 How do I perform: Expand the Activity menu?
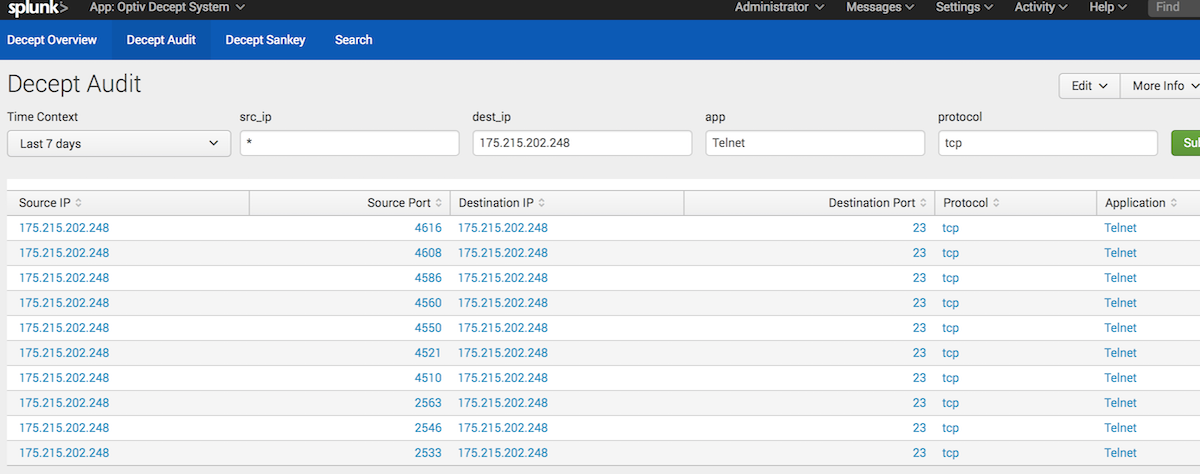pos(1041,7)
